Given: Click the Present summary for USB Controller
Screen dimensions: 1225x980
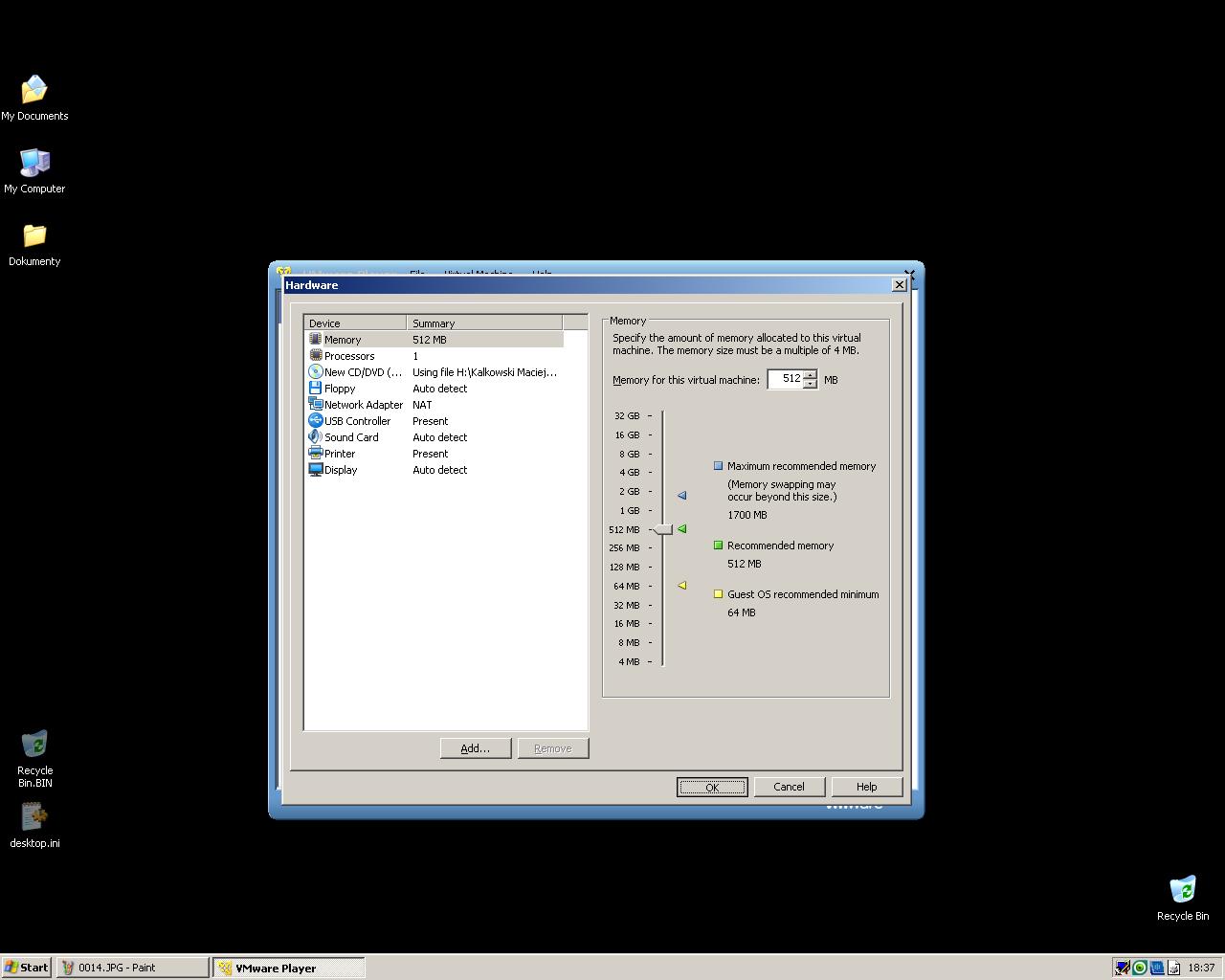Looking at the screenshot, I should point(431,421).
